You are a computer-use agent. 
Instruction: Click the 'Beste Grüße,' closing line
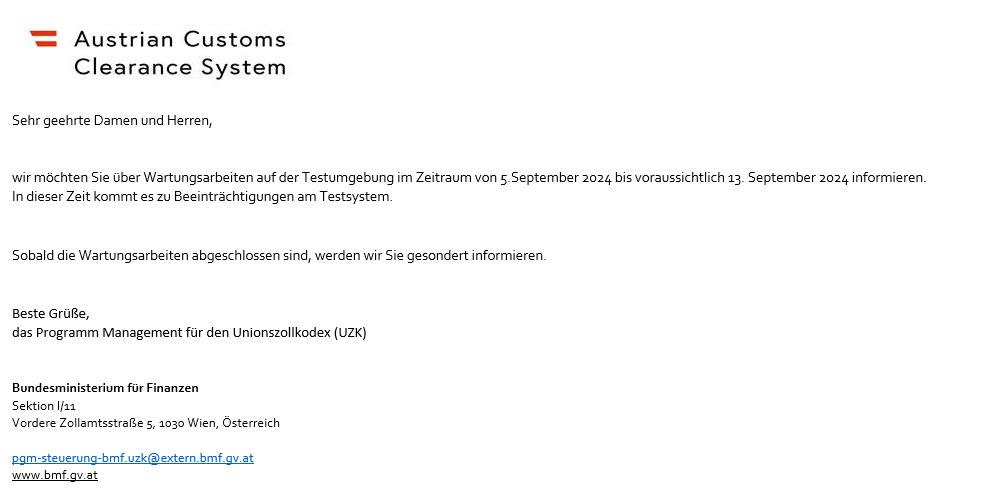point(50,314)
